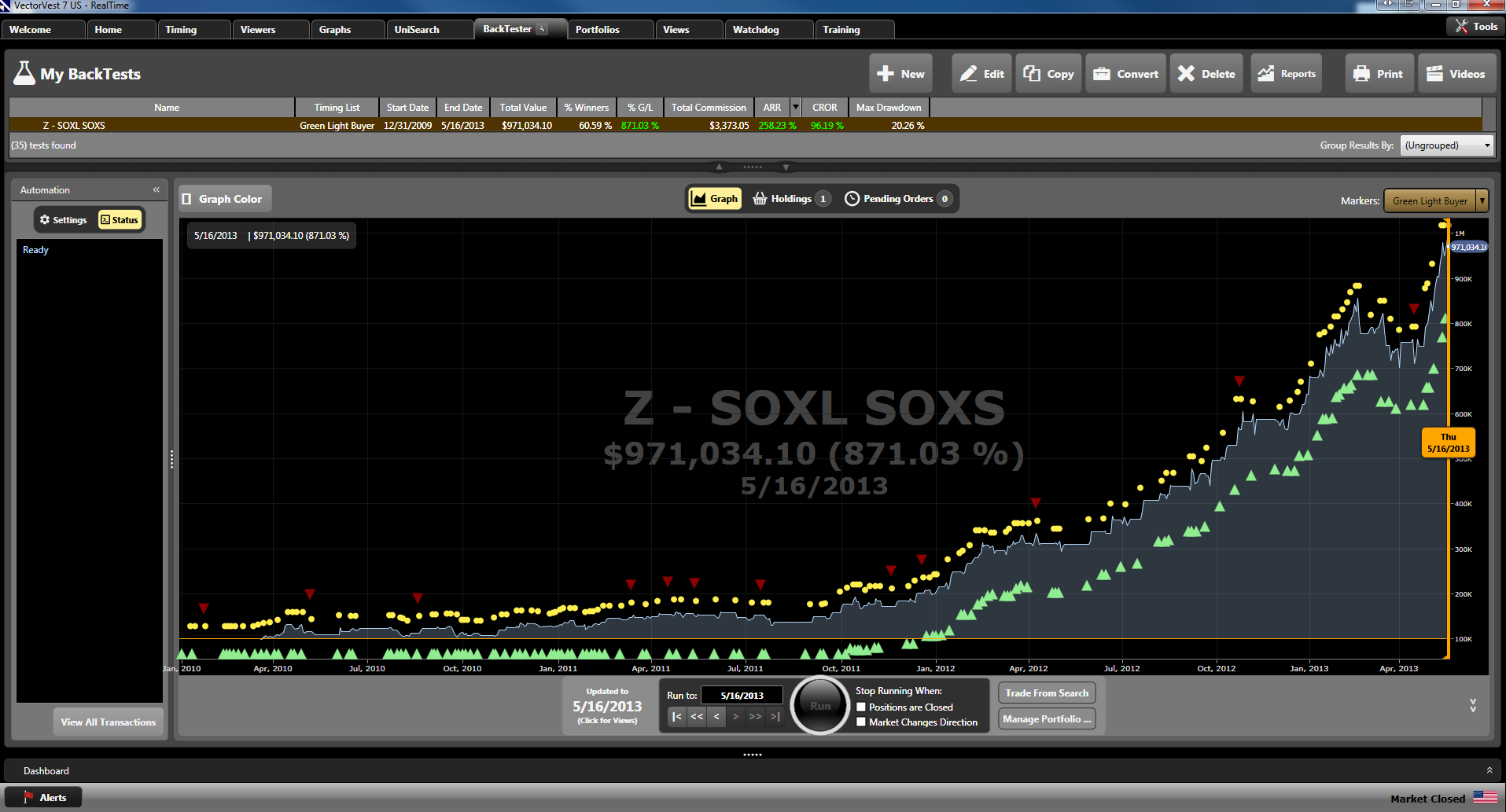Image resolution: width=1506 pixels, height=812 pixels.
Task: Click the Copy documents icon
Action: pos(1032,73)
